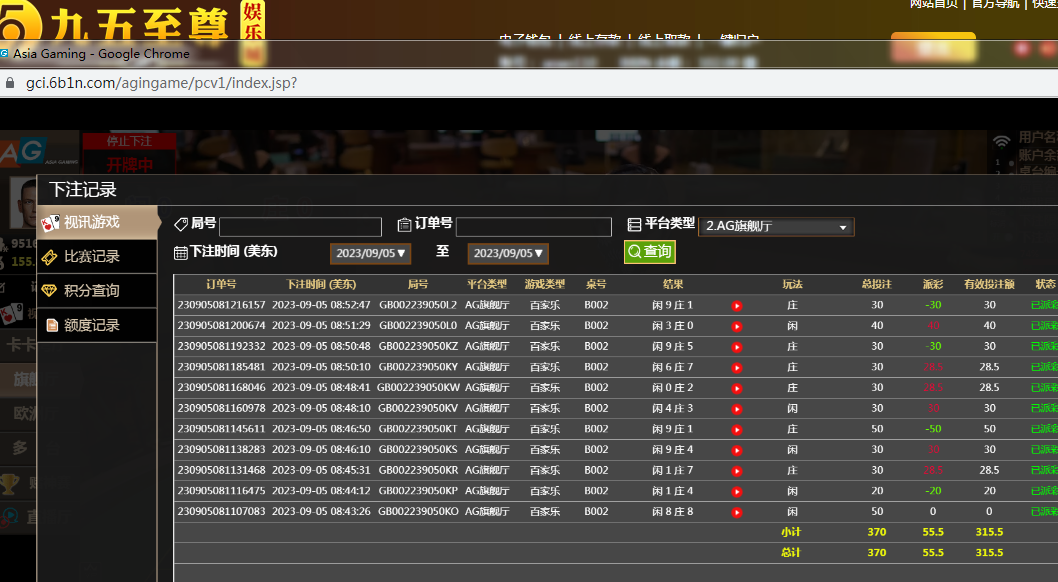The width and height of the screenshot is (1058, 582).
Task: Open the 积分查询 side tab
Action: (x=92, y=291)
